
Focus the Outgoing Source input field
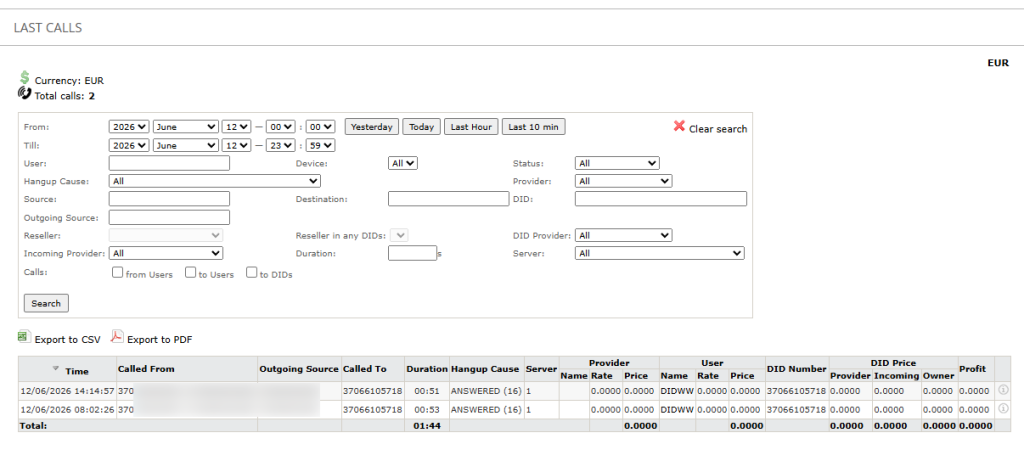[x=169, y=217]
